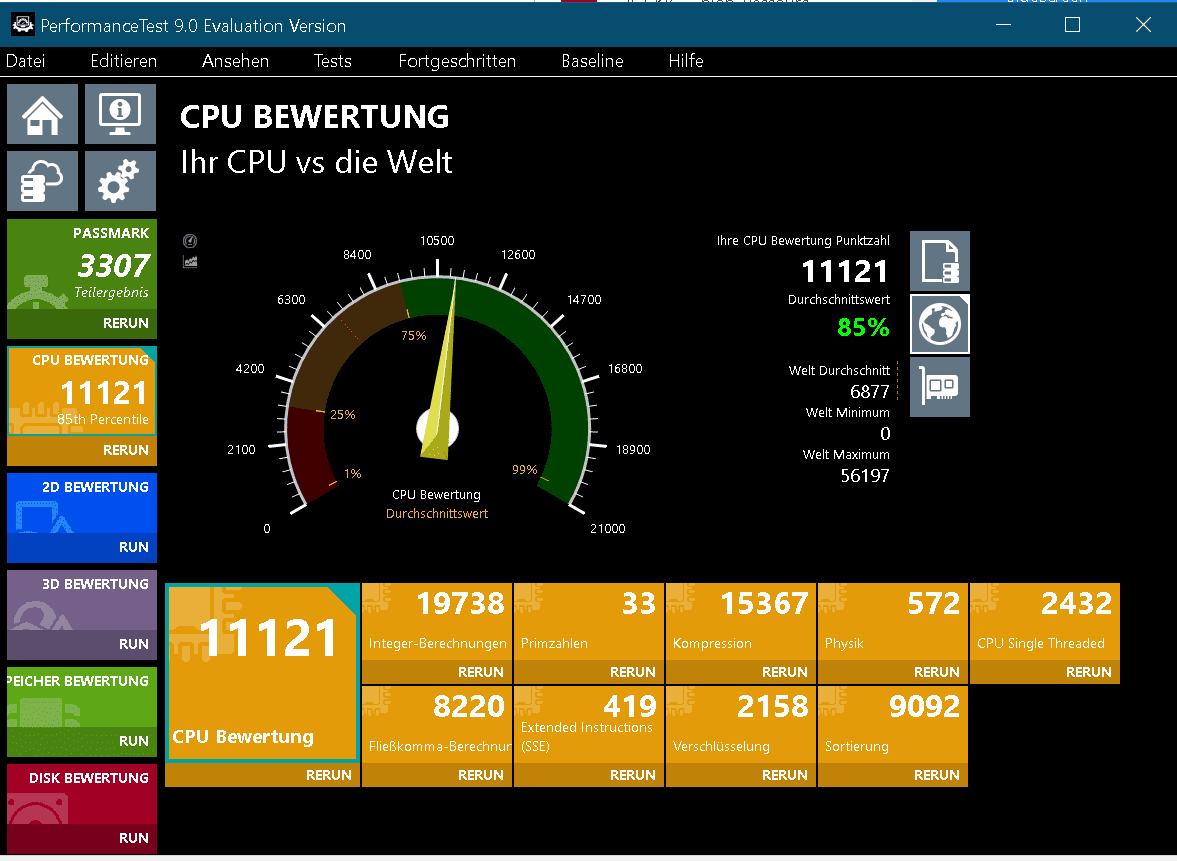This screenshot has height=861, width=1177.
Task: Open the System Information monitor icon
Action: click(x=120, y=113)
